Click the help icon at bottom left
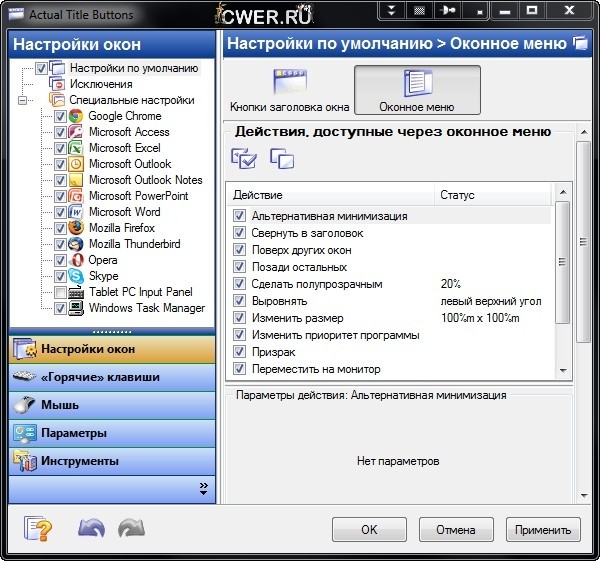 (36, 529)
